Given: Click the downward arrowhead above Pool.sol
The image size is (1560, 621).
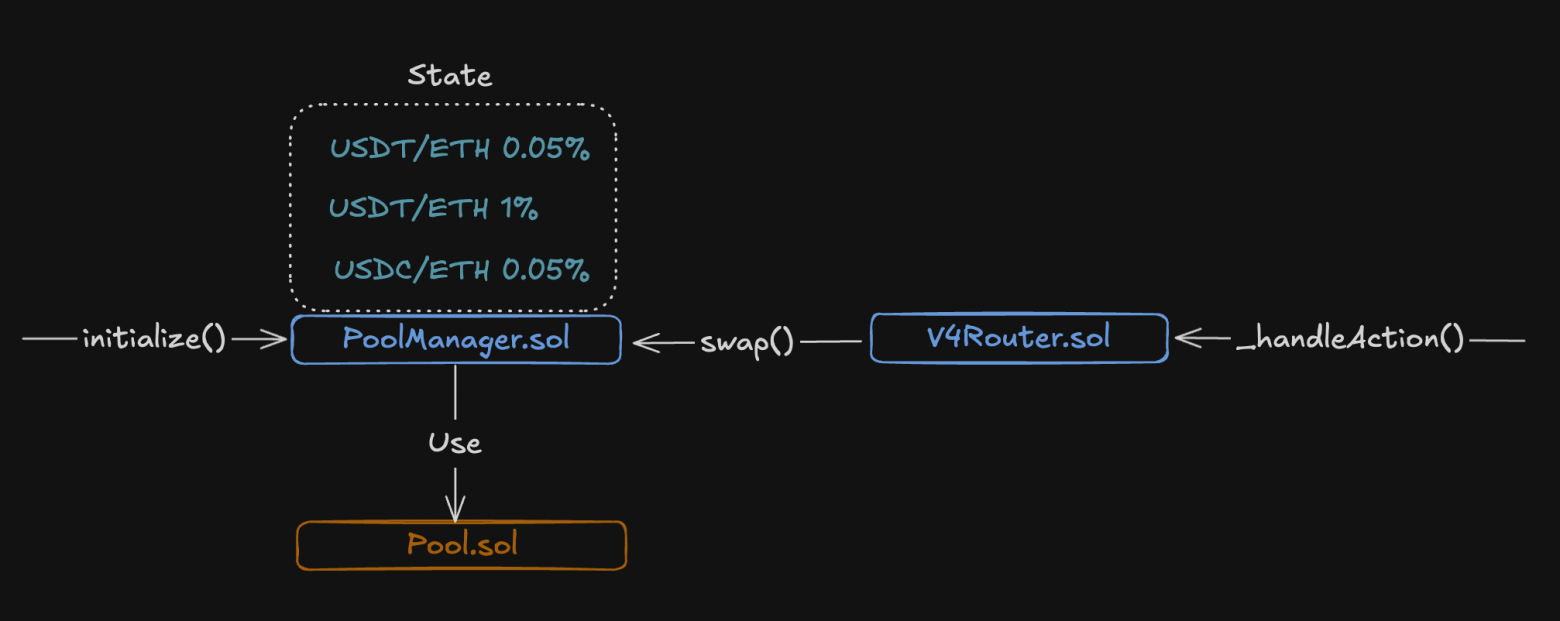Looking at the screenshot, I should point(456,509).
